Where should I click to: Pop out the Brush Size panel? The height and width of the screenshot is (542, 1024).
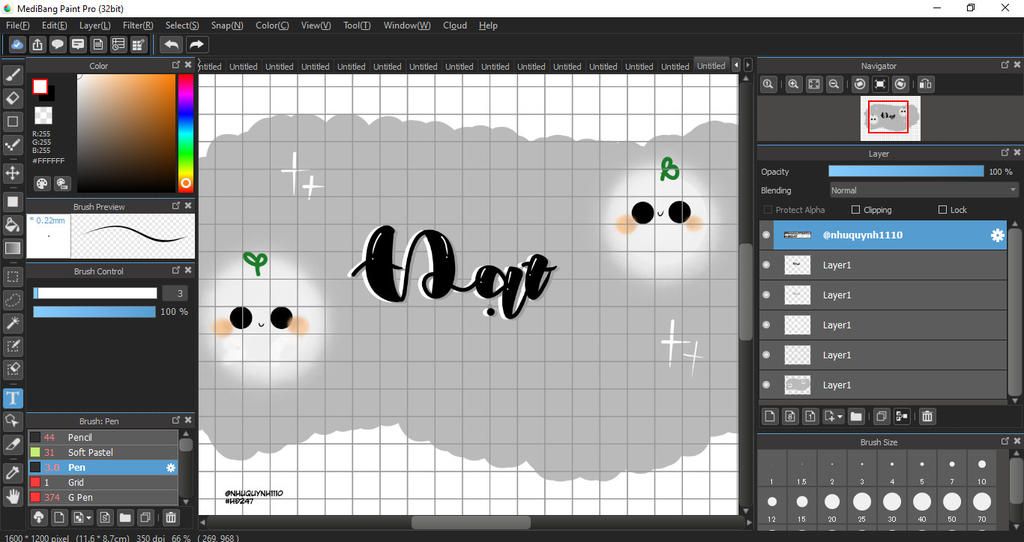(1005, 441)
